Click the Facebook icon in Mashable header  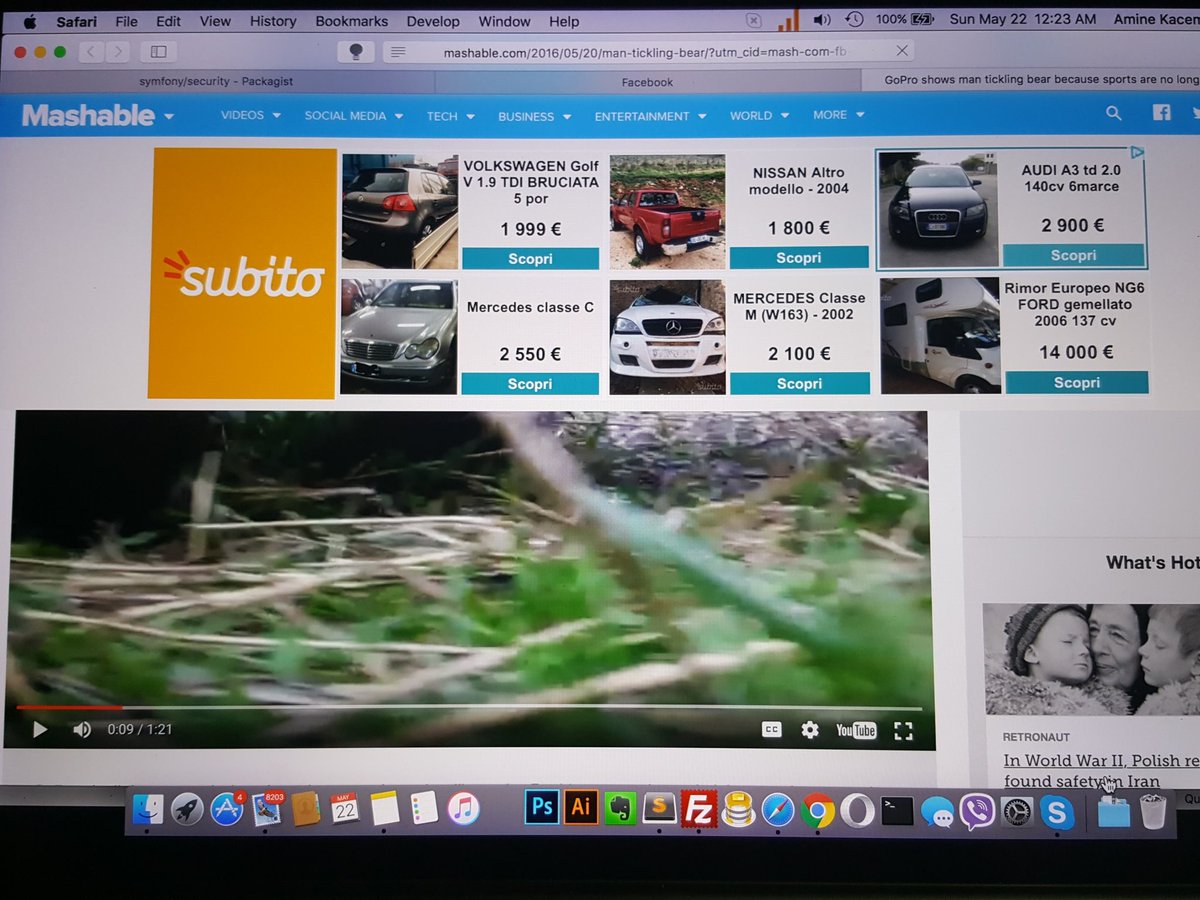(1161, 113)
